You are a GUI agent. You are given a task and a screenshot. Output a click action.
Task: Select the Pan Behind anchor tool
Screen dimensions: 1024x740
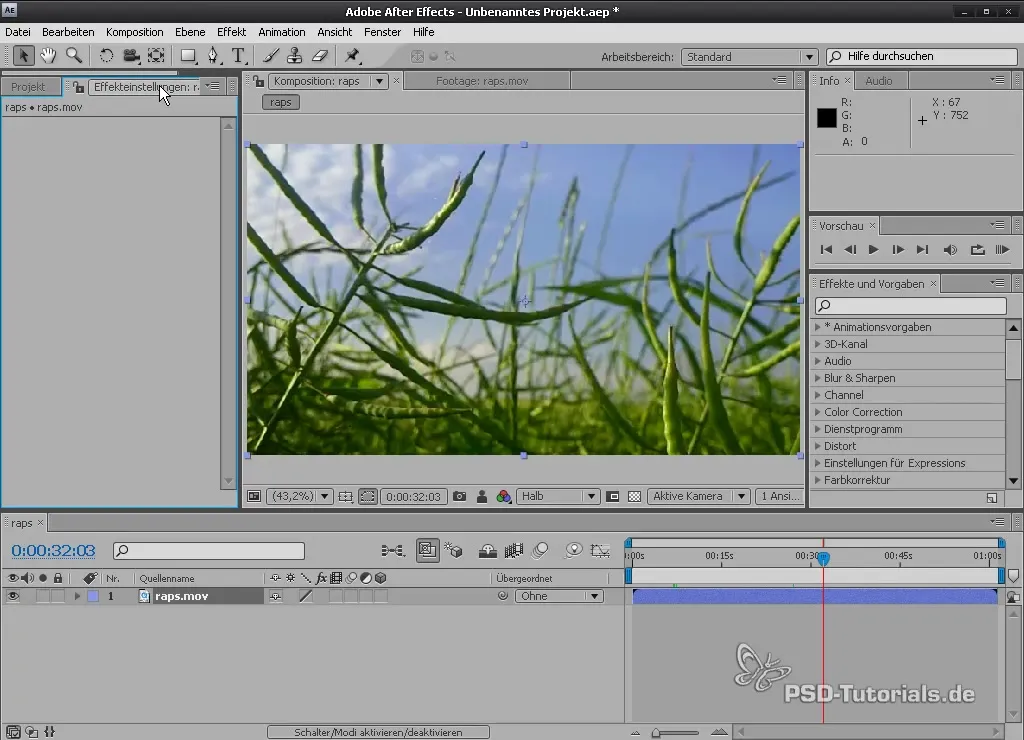pyautogui.click(x=156, y=56)
